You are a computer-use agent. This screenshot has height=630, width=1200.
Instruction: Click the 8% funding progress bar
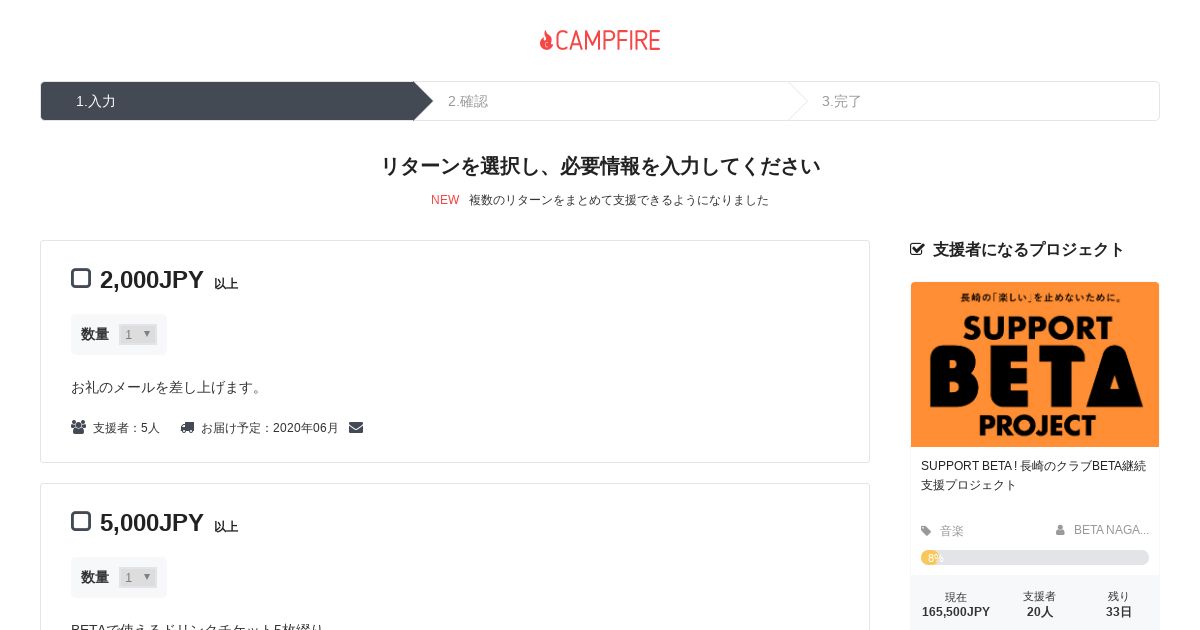click(x=1035, y=558)
